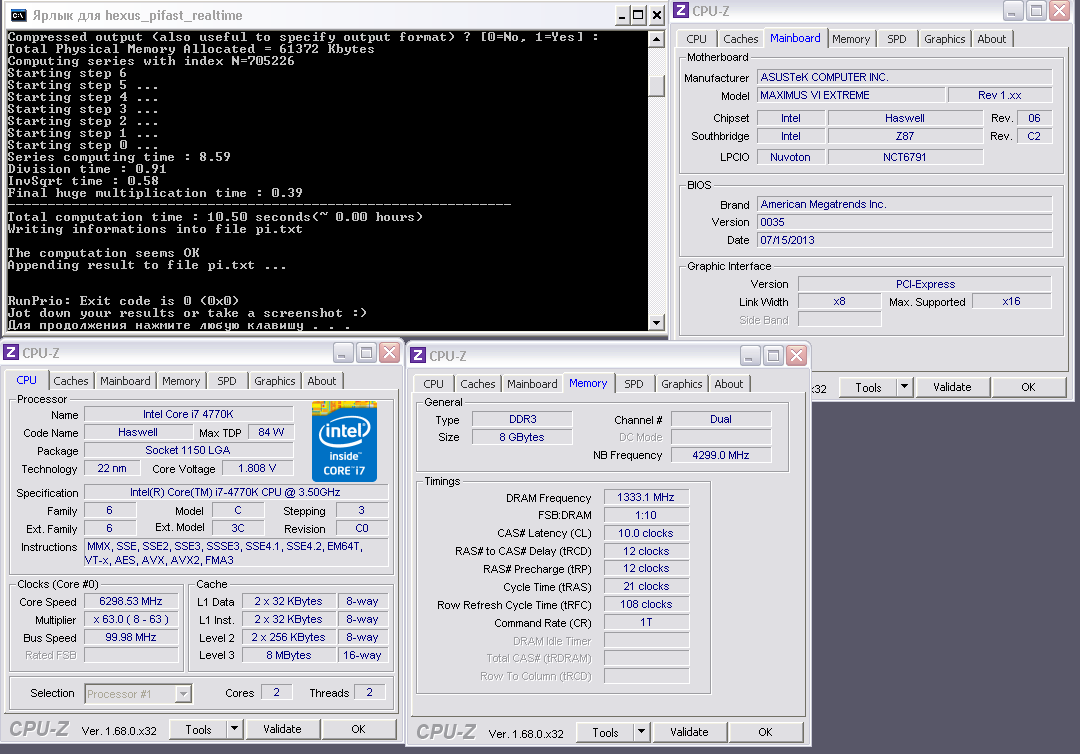1080x754 pixels.
Task: Click Tools button in Mainboard window
Action: [x=869, y=387]
